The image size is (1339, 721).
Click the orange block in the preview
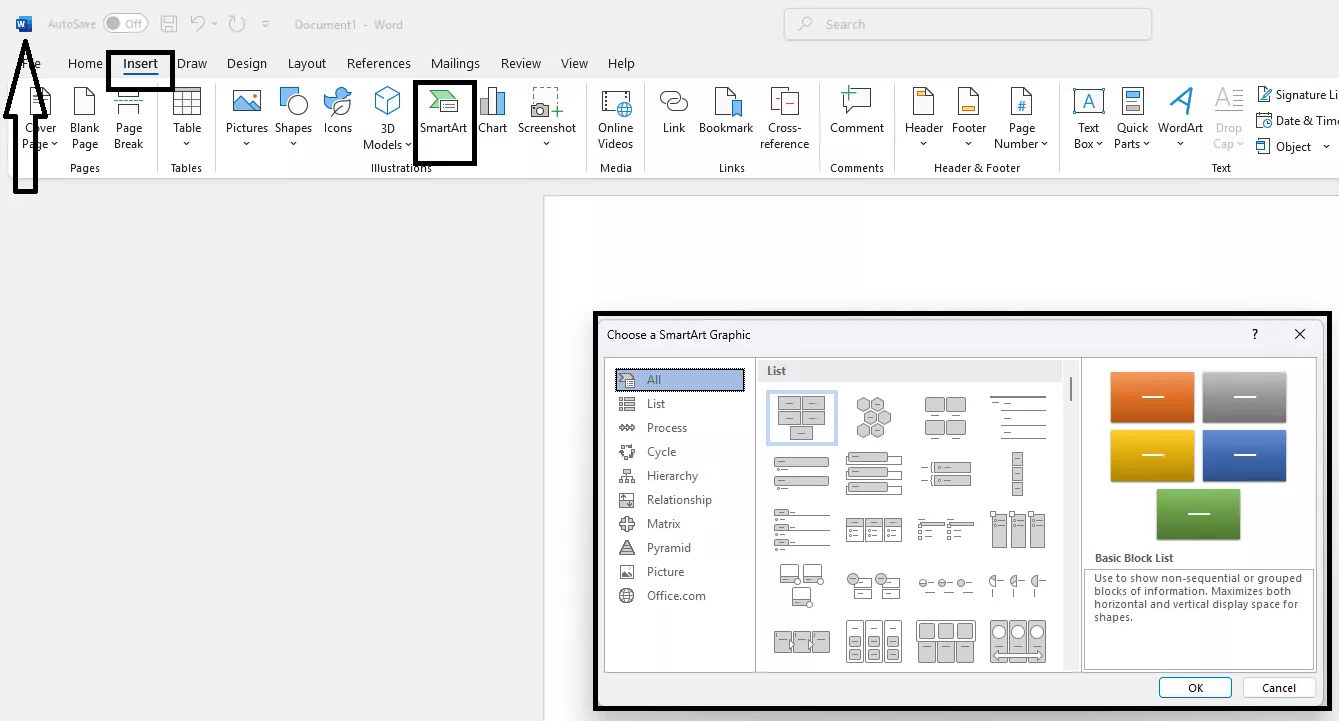1152,397
